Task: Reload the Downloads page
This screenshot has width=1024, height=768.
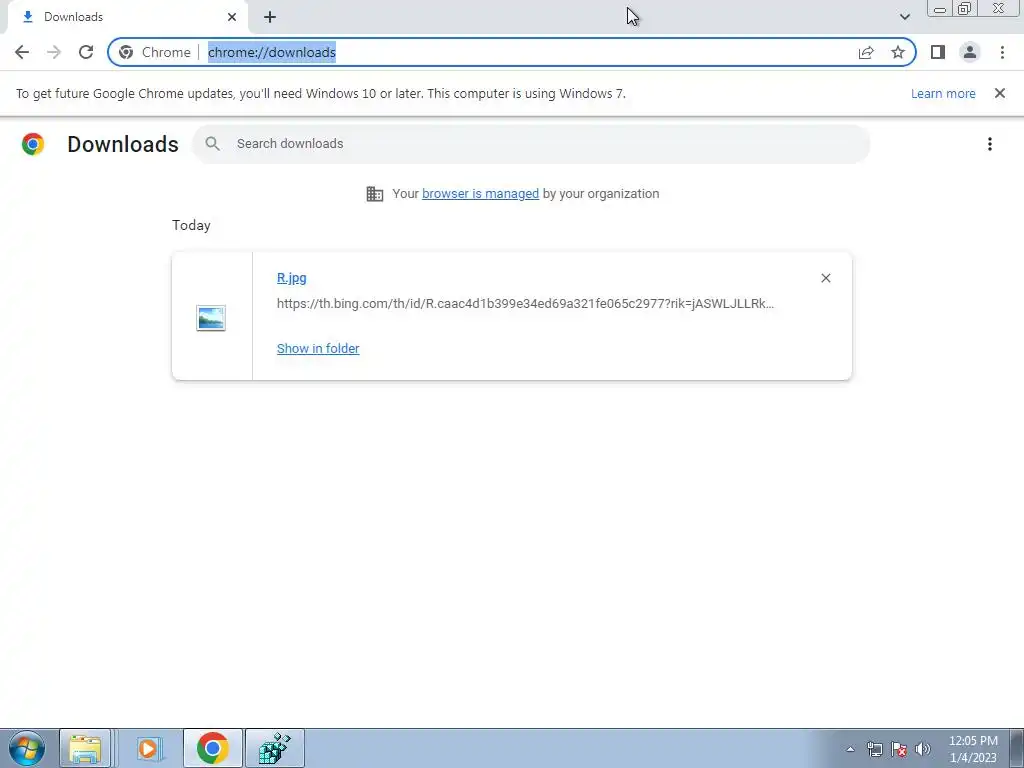Action: pyautogui.click(x=86, y=52)
